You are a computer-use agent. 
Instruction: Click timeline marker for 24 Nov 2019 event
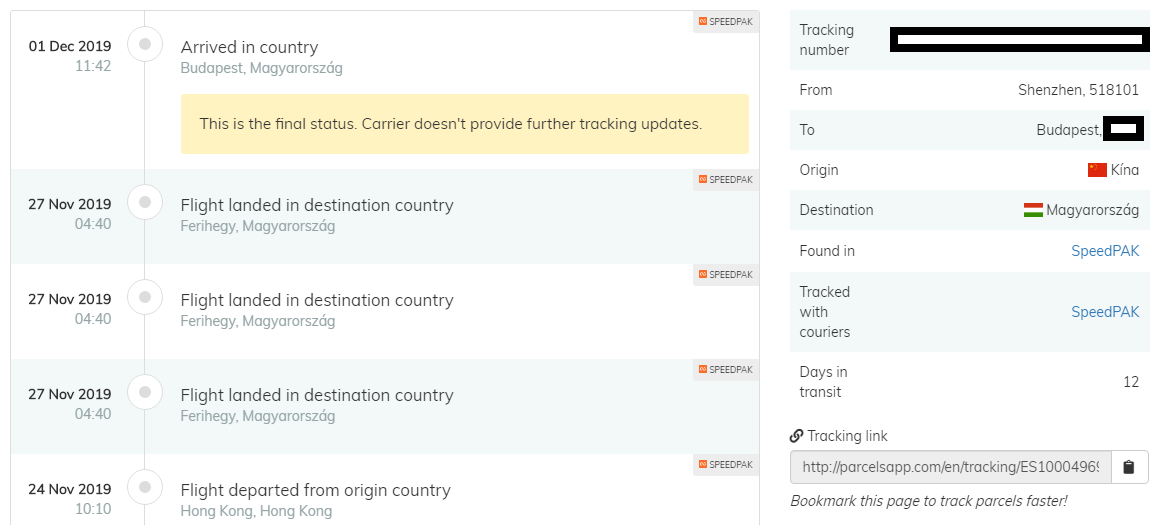tap(145, 487)
